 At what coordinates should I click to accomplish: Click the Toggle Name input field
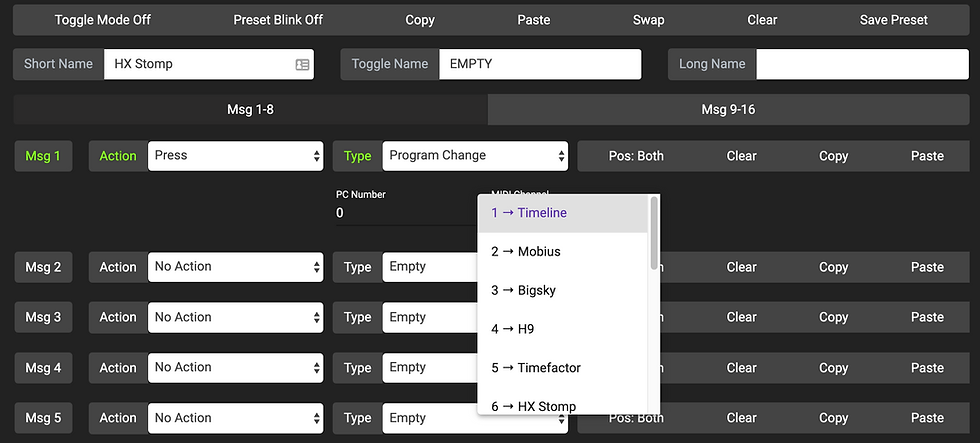pyautogui.click(x=538, y=64)
